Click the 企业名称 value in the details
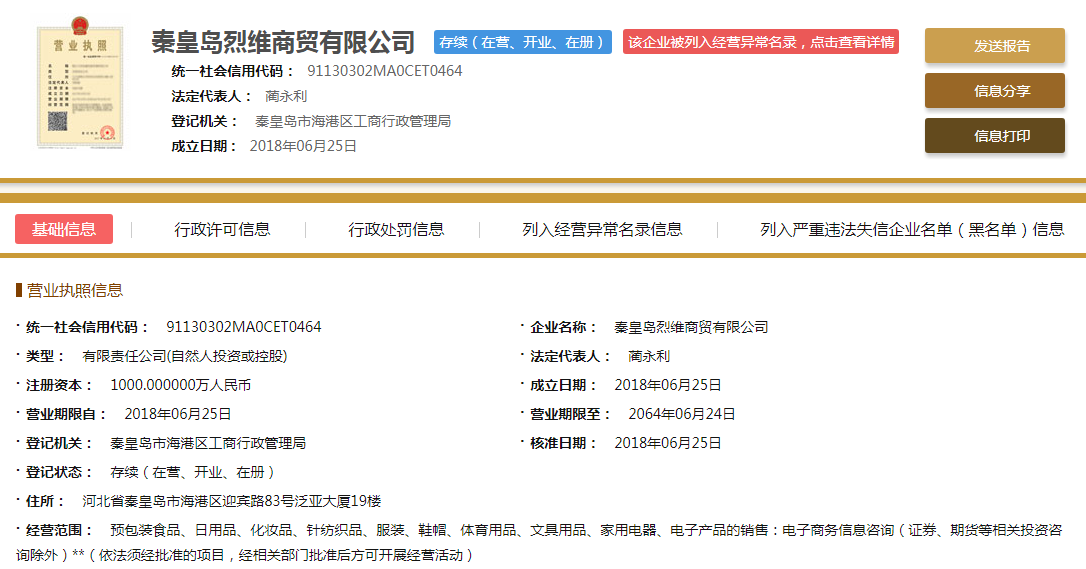 pyautogui.click(x=691, y=327)
